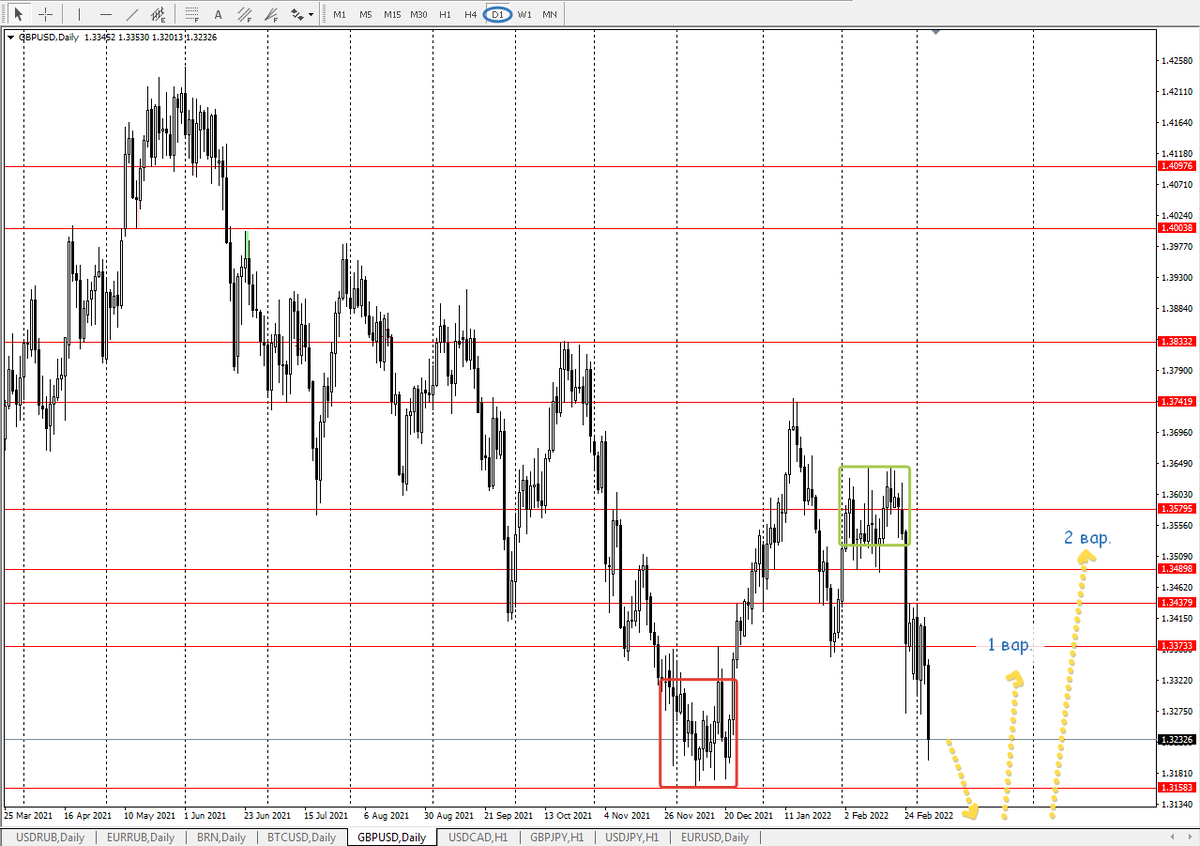Image resolution: width=1200 pixels, height=846 pixels.
Task: Select the Fibonacci channel tool
Action: [x=245, y=14]
